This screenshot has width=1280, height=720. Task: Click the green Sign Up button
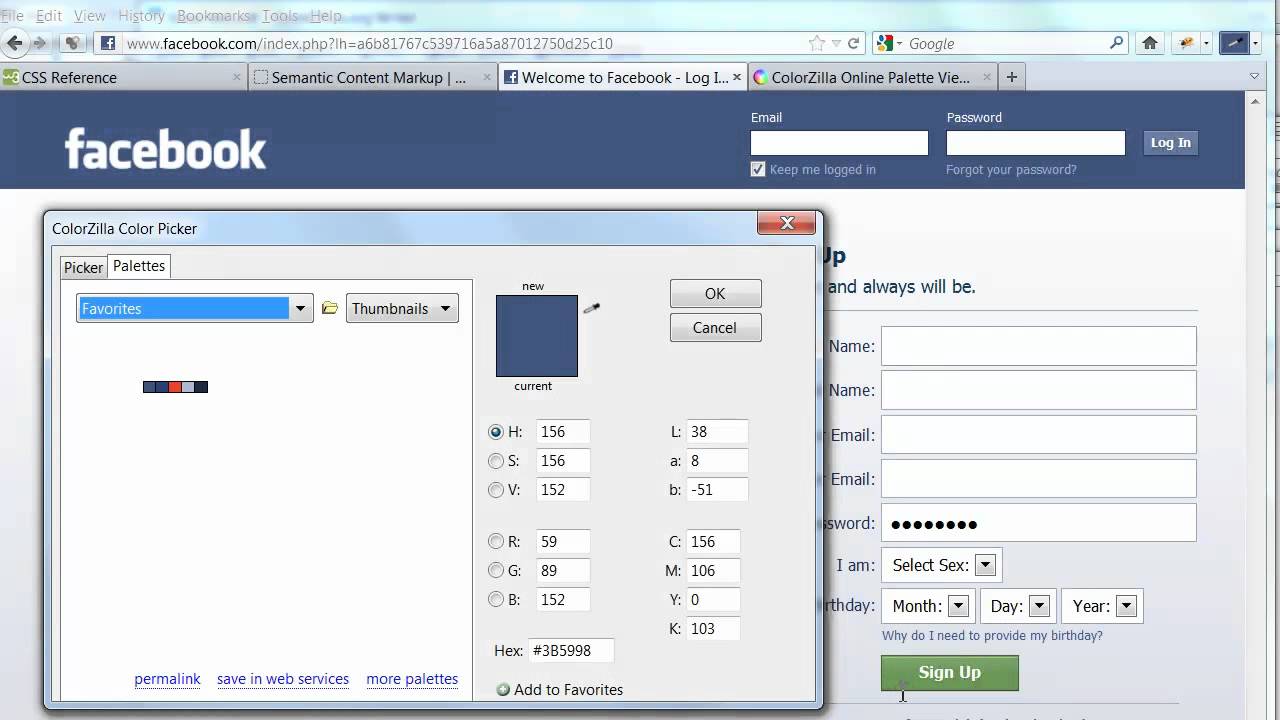click(x=950, y=672)
